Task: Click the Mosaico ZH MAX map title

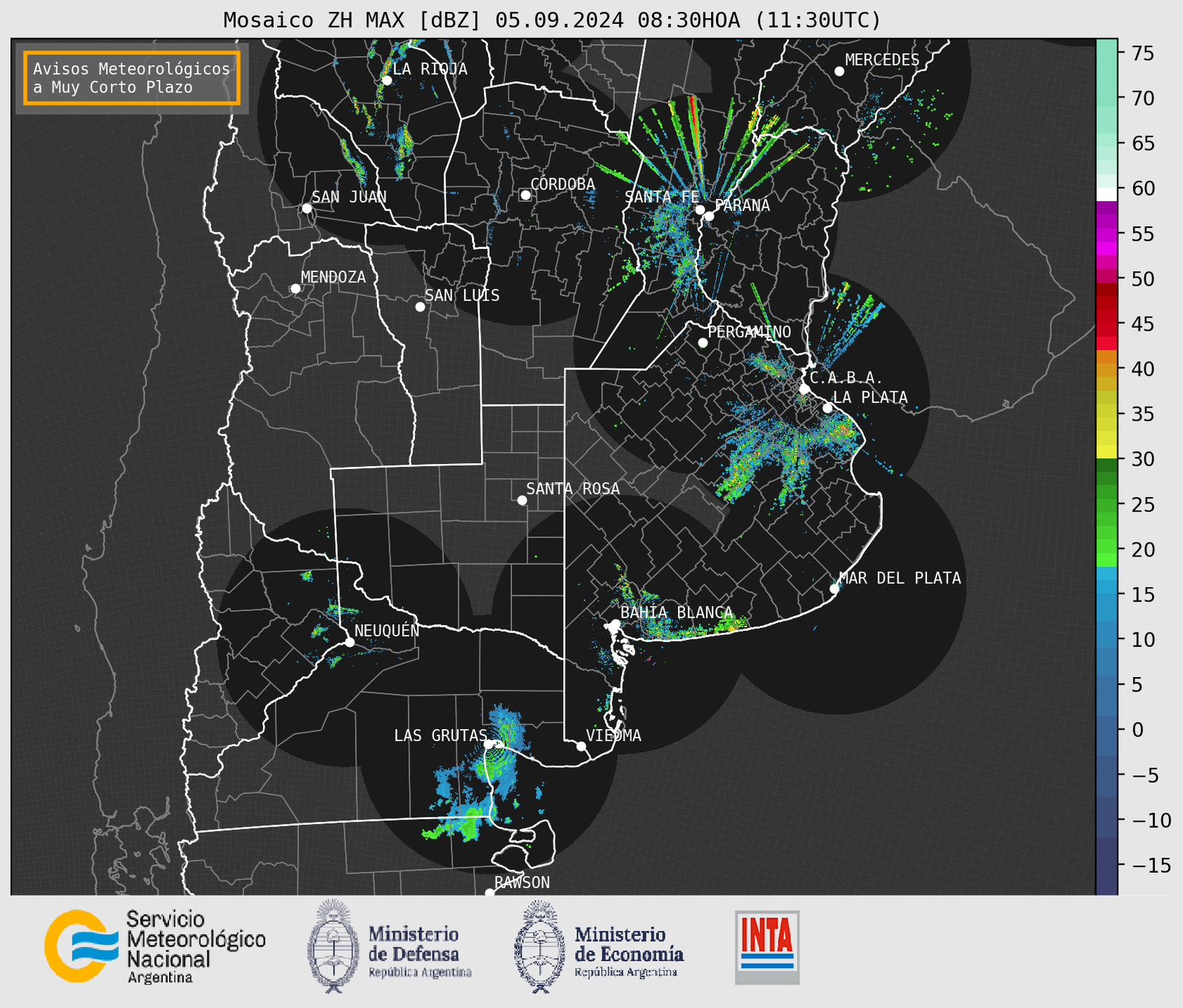Action: [x=552, y=20]
